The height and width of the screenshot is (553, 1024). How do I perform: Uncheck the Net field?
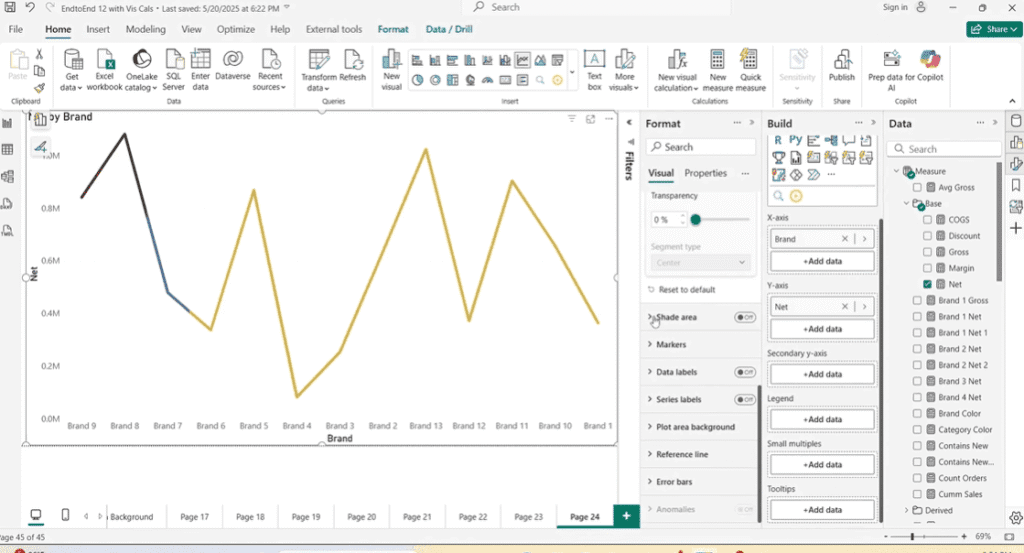click(x=927, y=284)
